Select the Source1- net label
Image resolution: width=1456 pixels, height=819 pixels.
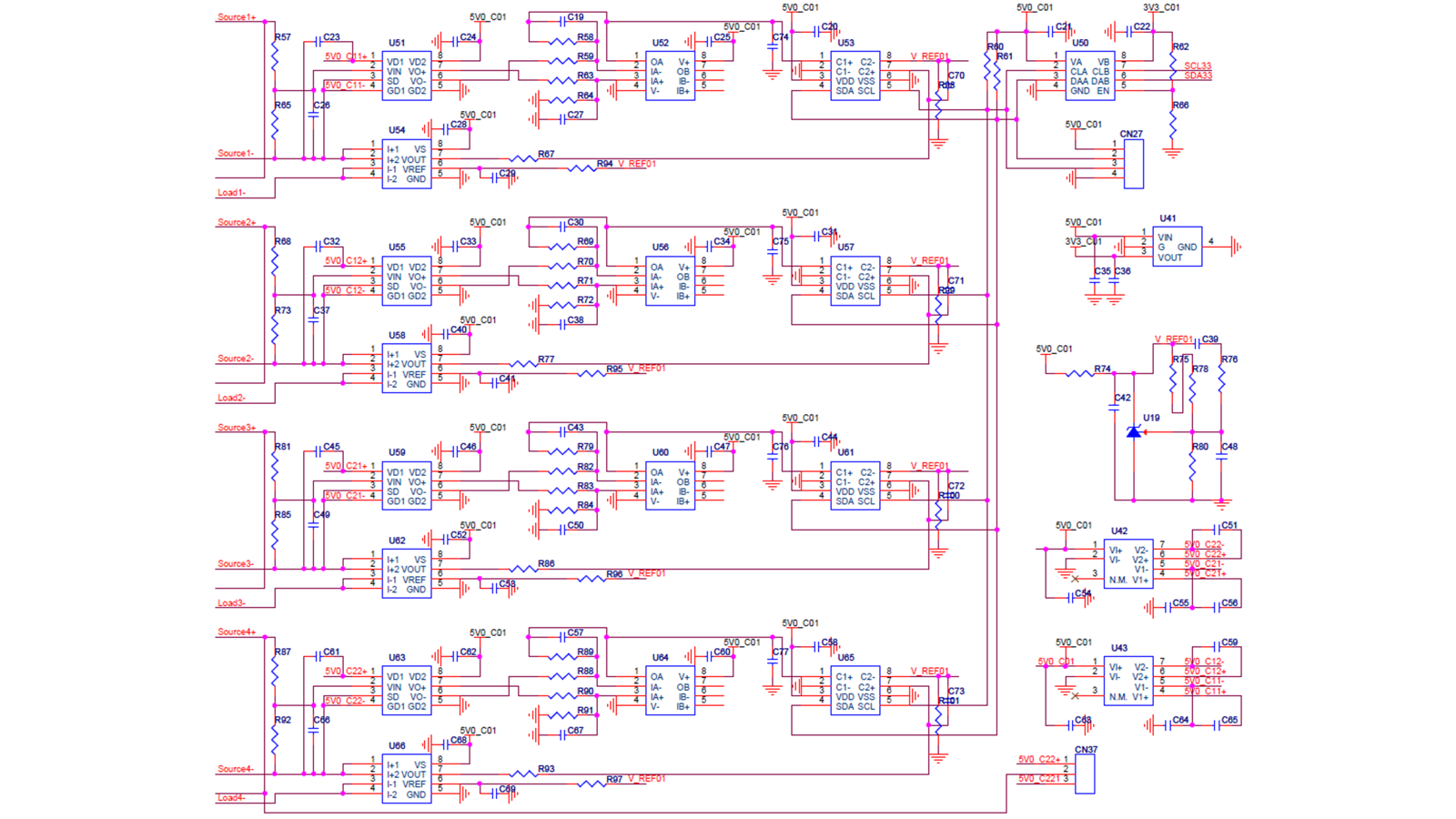tap(235, 154)
